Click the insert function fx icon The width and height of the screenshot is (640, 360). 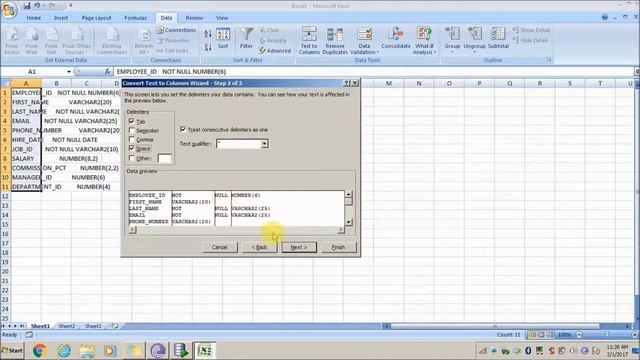(x=107, y=72)
